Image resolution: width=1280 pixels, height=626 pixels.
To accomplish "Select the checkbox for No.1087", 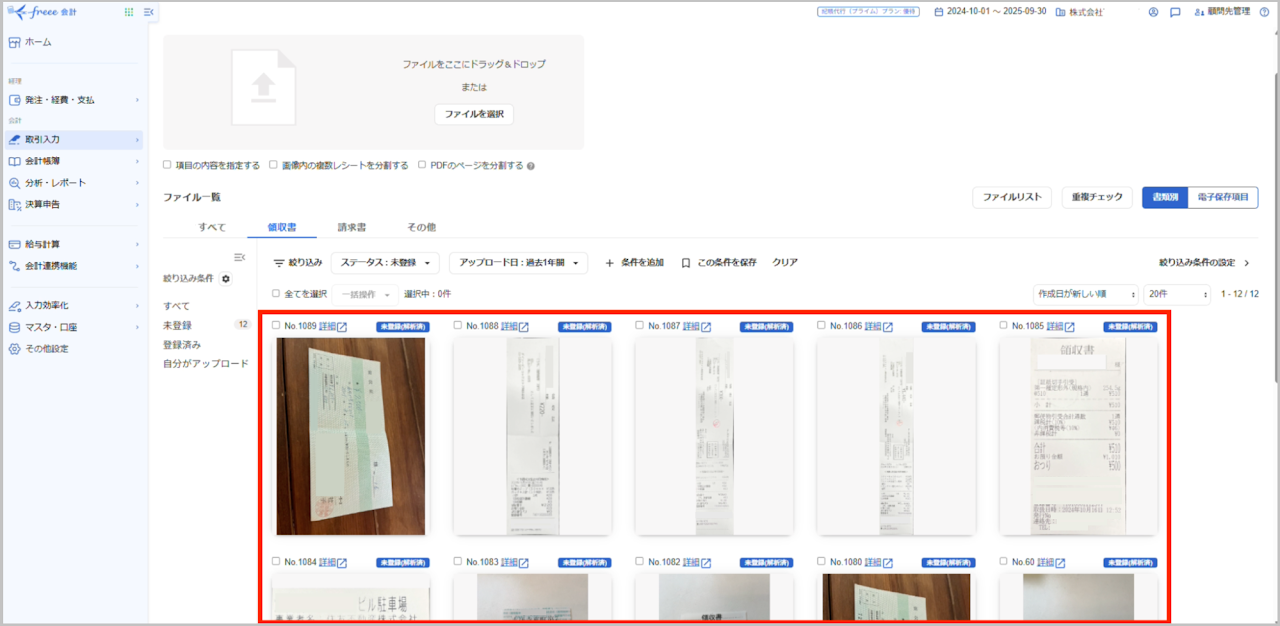I will [640, 326].
